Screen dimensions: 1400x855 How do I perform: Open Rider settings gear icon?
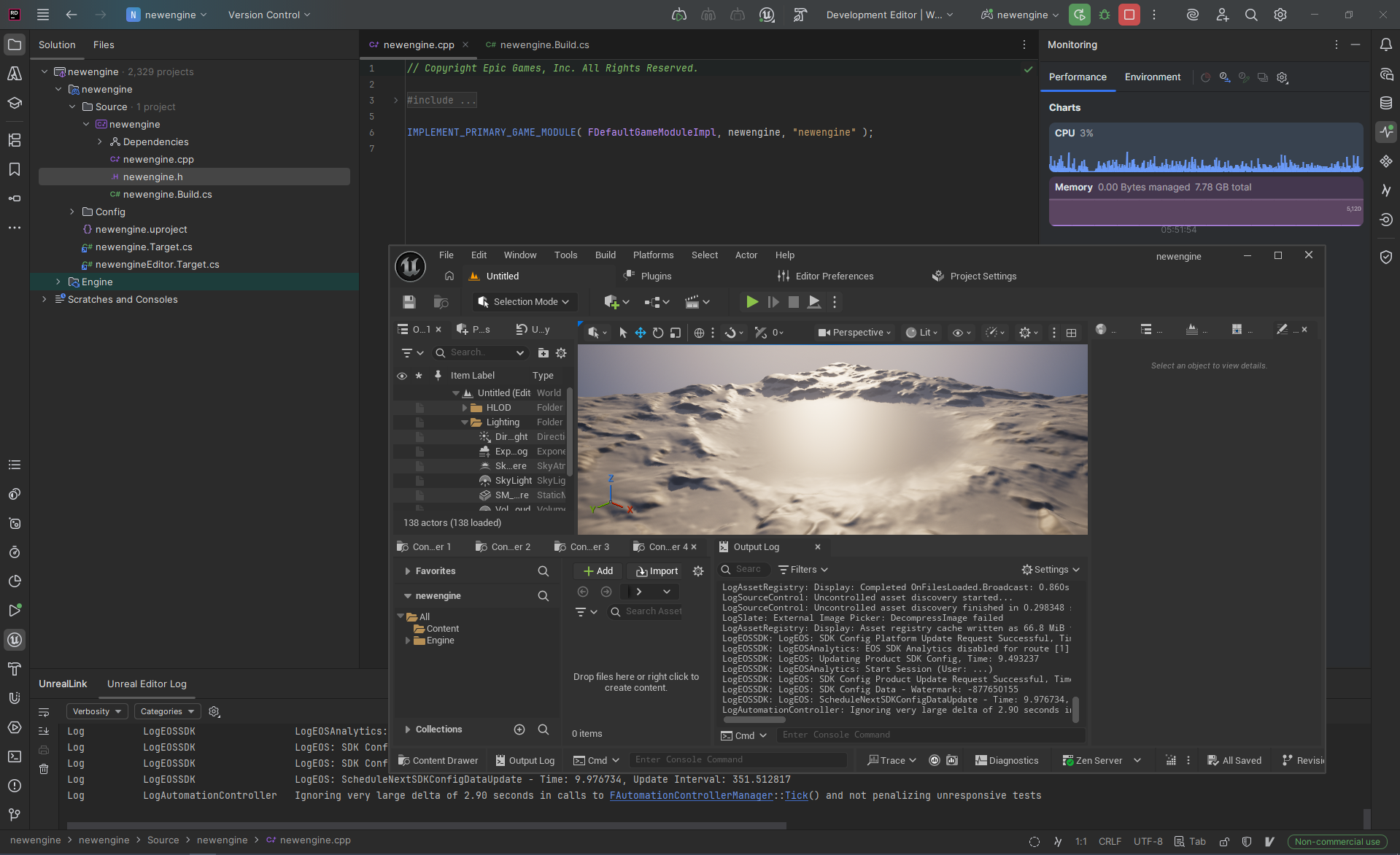click(1280, 15)
